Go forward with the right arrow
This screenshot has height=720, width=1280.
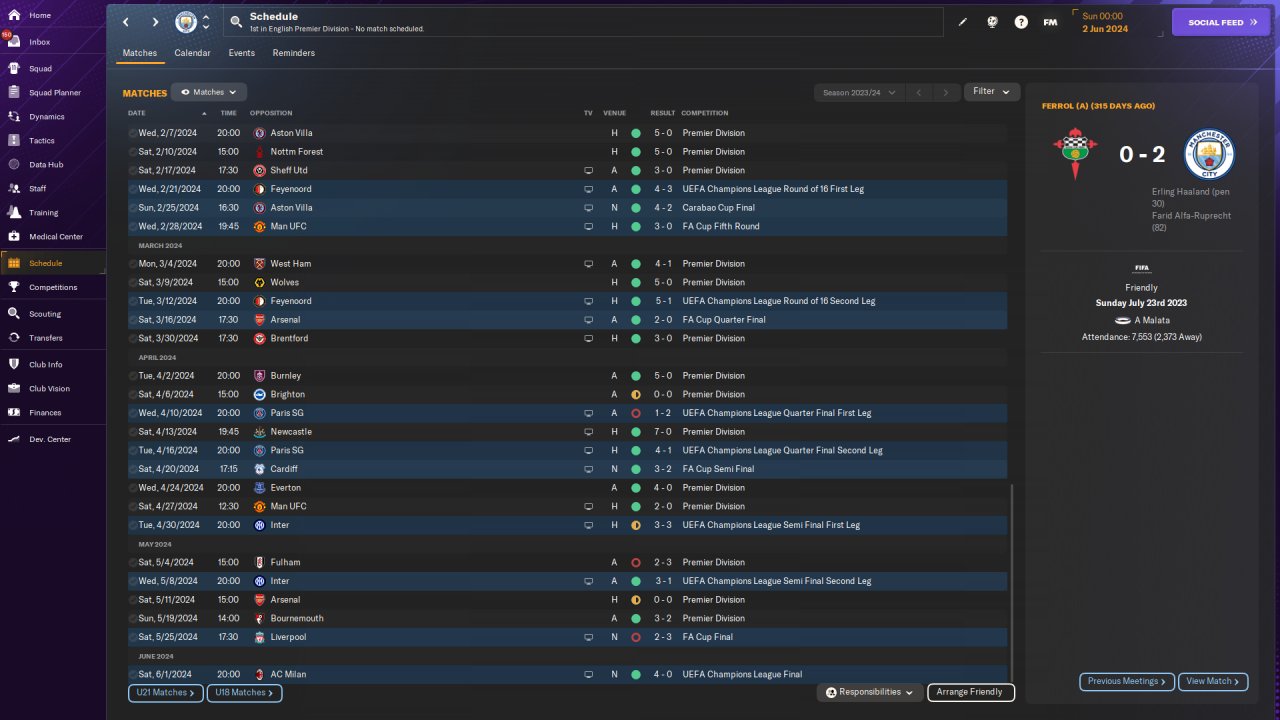click(155, 22)
